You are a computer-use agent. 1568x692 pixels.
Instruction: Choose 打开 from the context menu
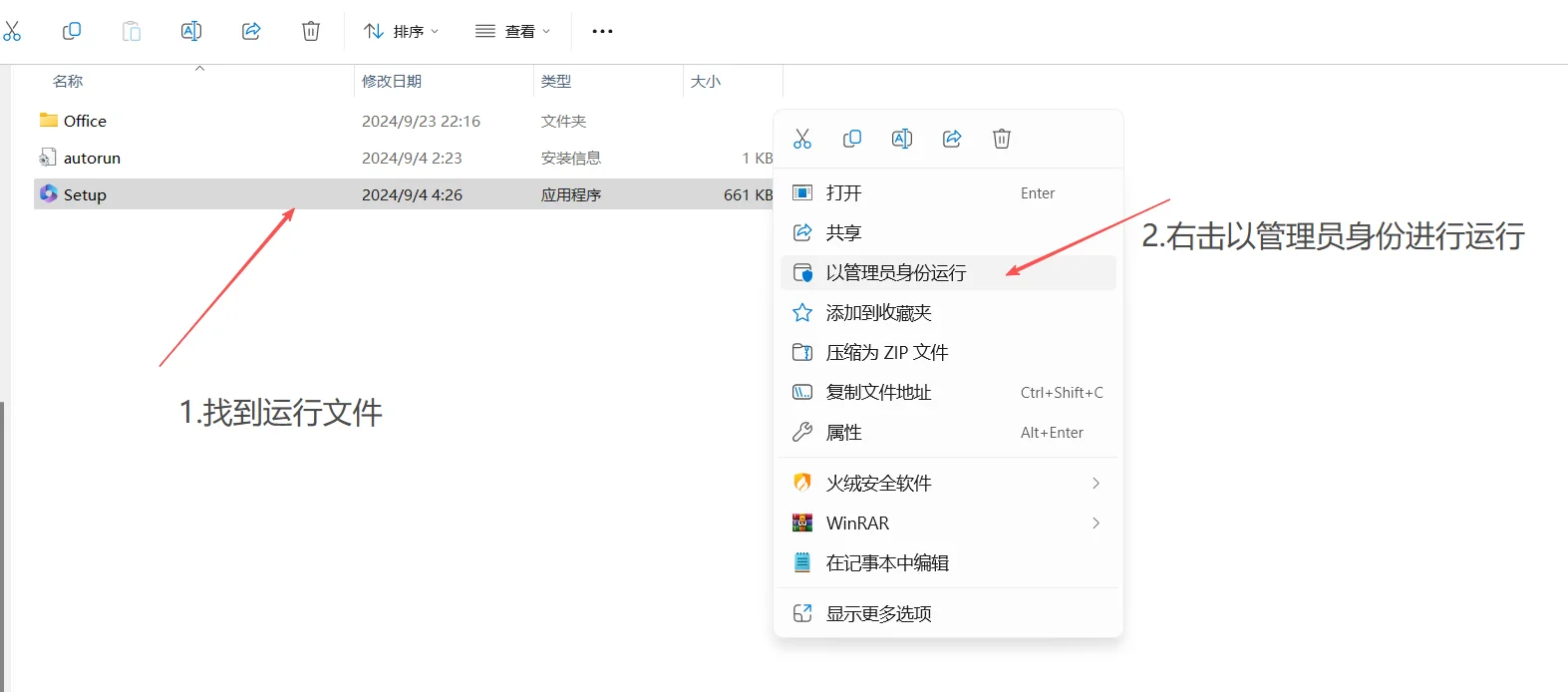[948, 192]
